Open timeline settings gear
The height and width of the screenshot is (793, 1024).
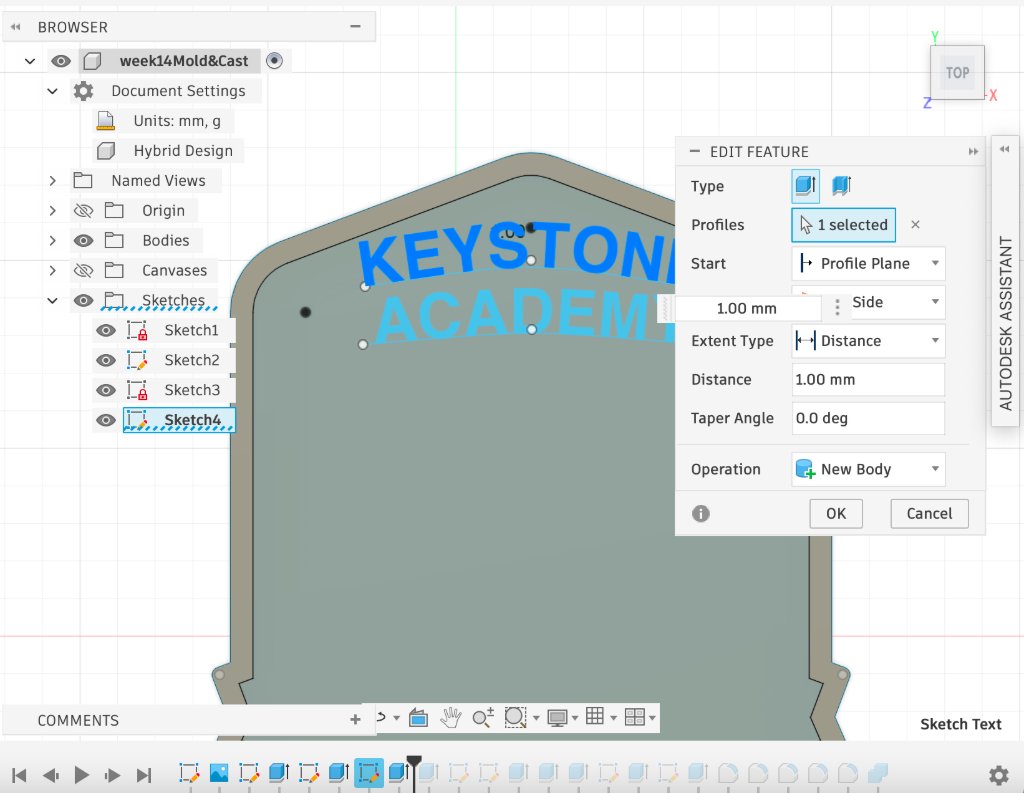coord(999,775)
